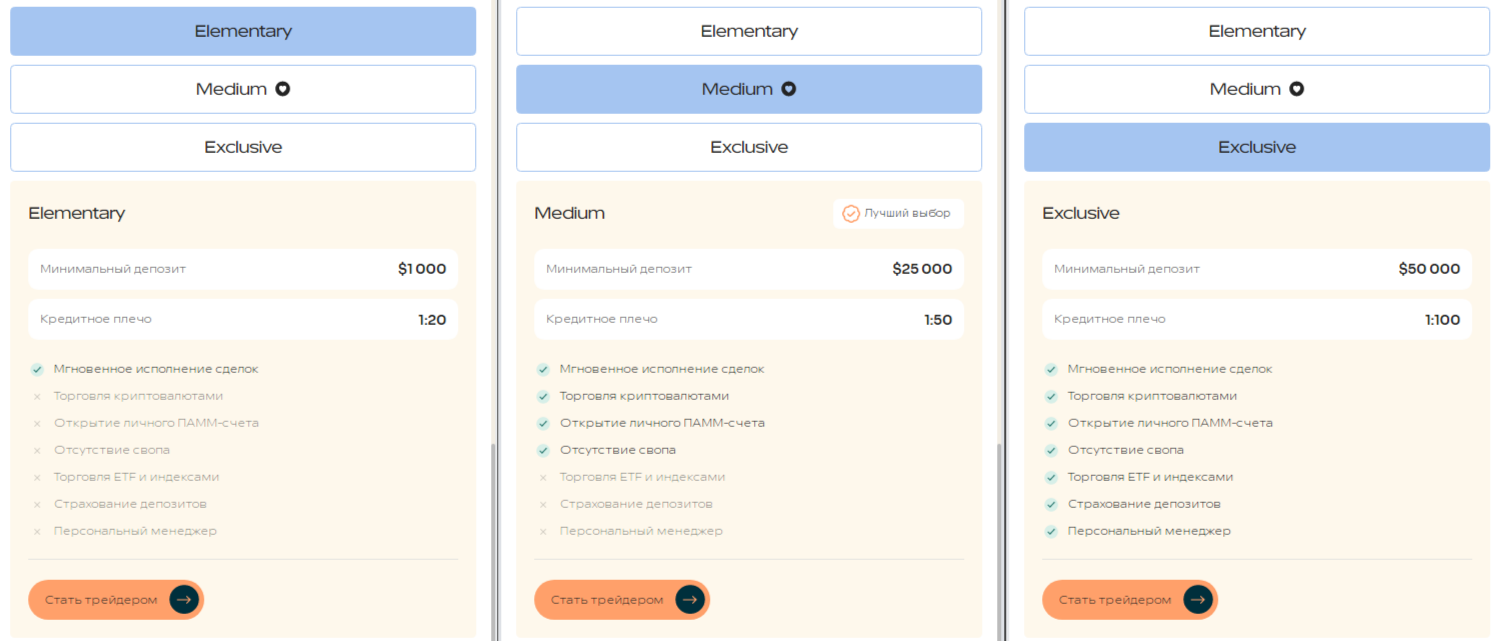Click check beside Отсутствие свопа in Medium plan
The height and width of the screenshot is (641, 1502).
point(543,451)
